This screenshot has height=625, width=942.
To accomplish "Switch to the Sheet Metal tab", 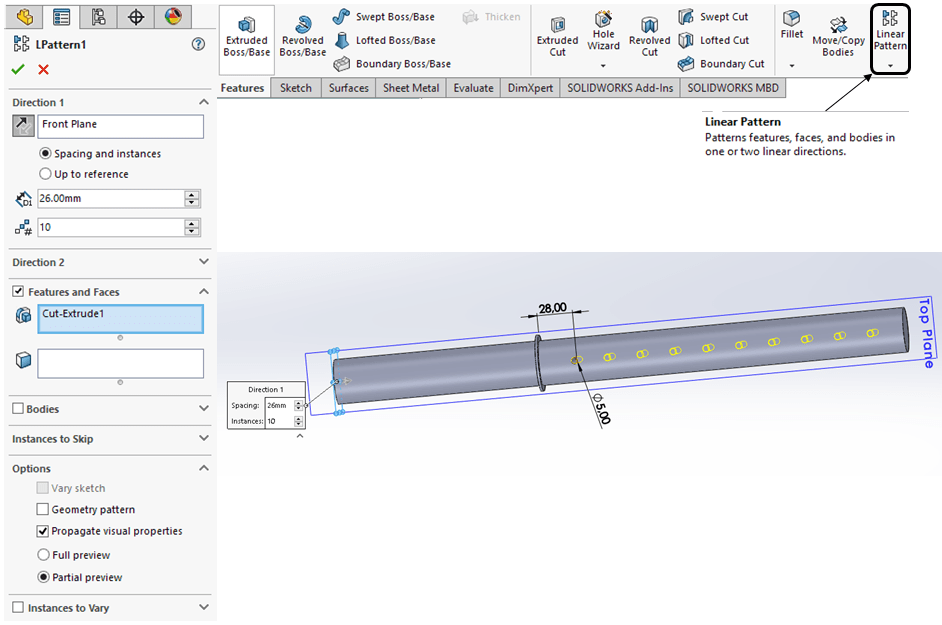I will tap(411, 88).
